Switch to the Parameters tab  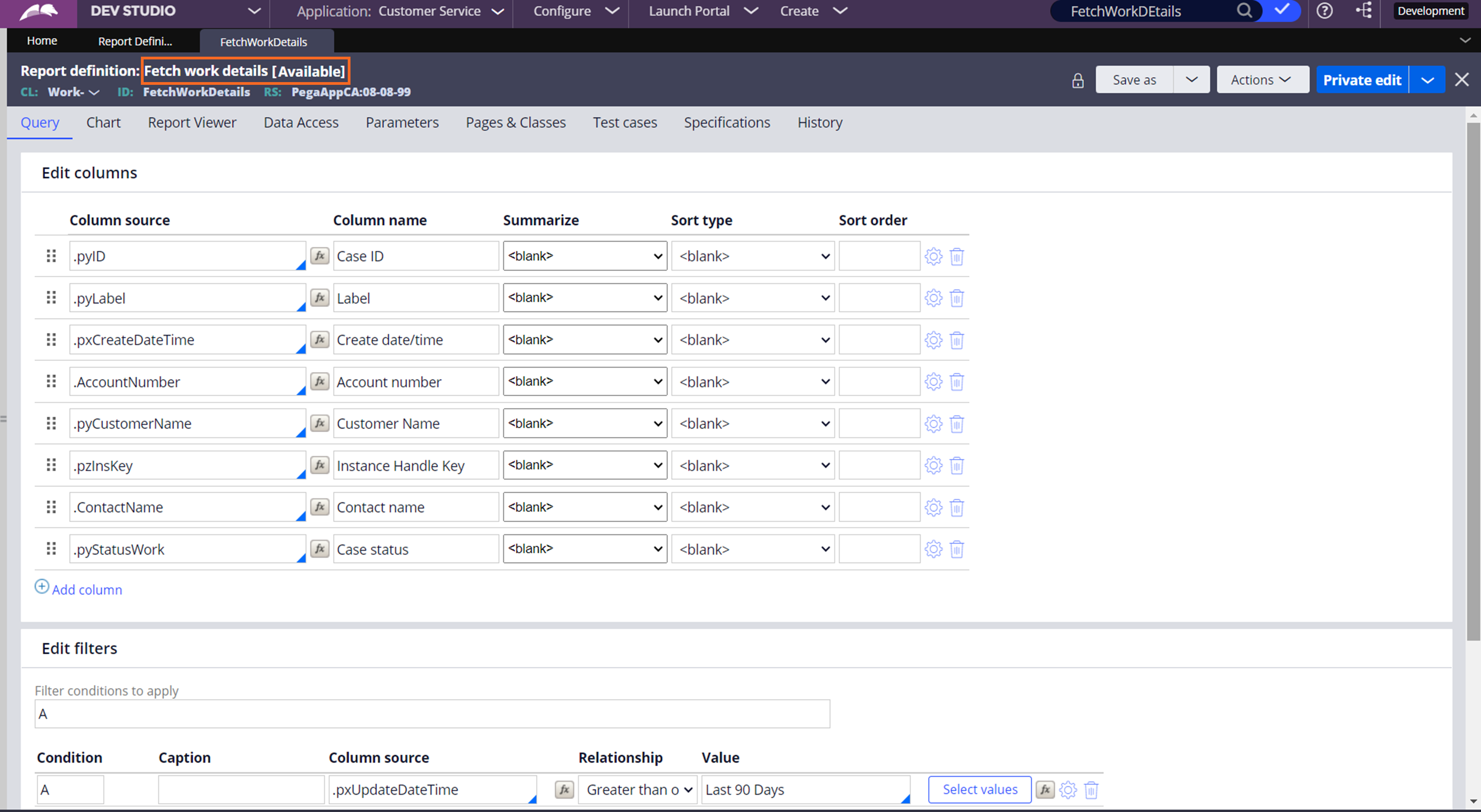point(402,122)
